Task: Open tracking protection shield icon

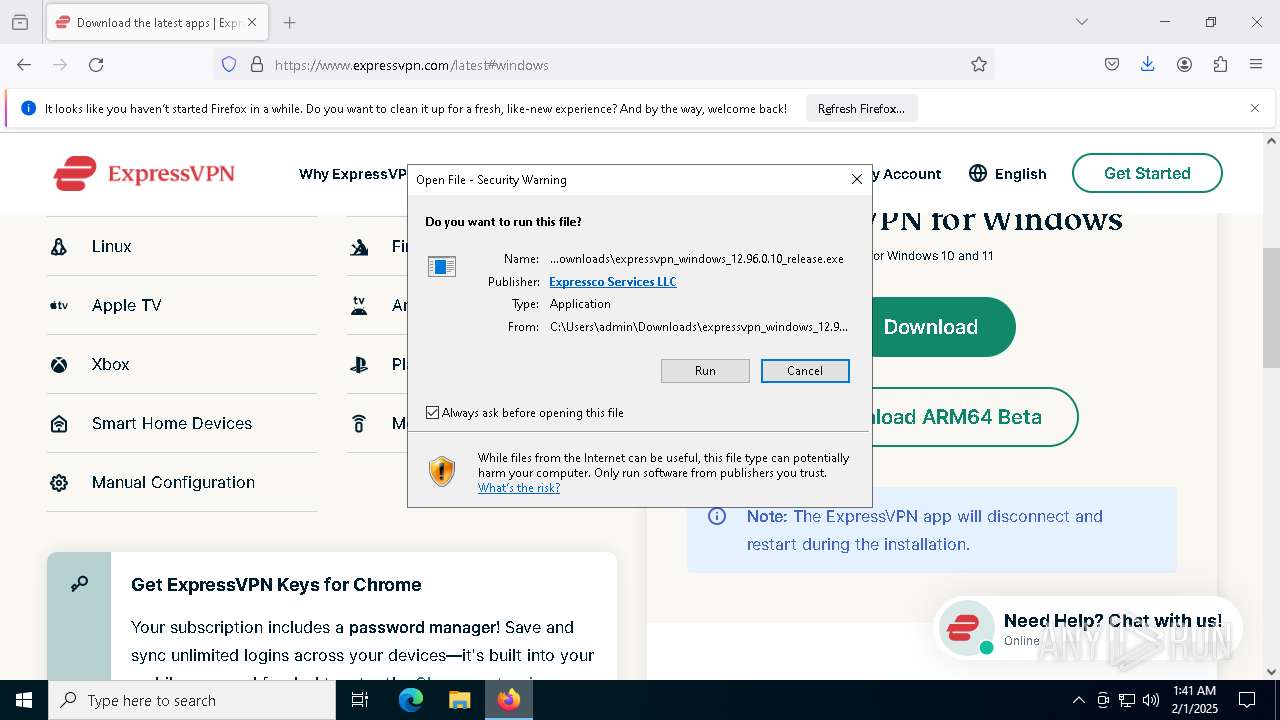Action: coord(229,65)
